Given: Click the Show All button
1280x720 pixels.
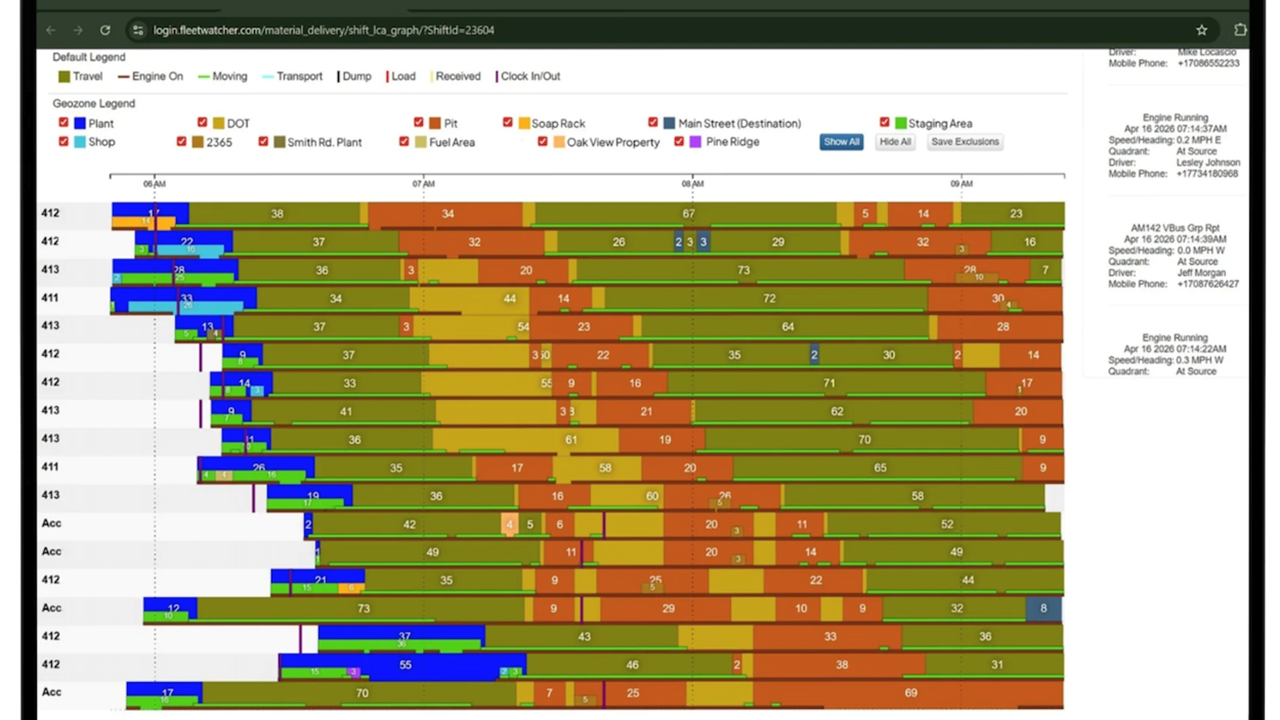Looking at the screenshot, I should coord(841,142).
